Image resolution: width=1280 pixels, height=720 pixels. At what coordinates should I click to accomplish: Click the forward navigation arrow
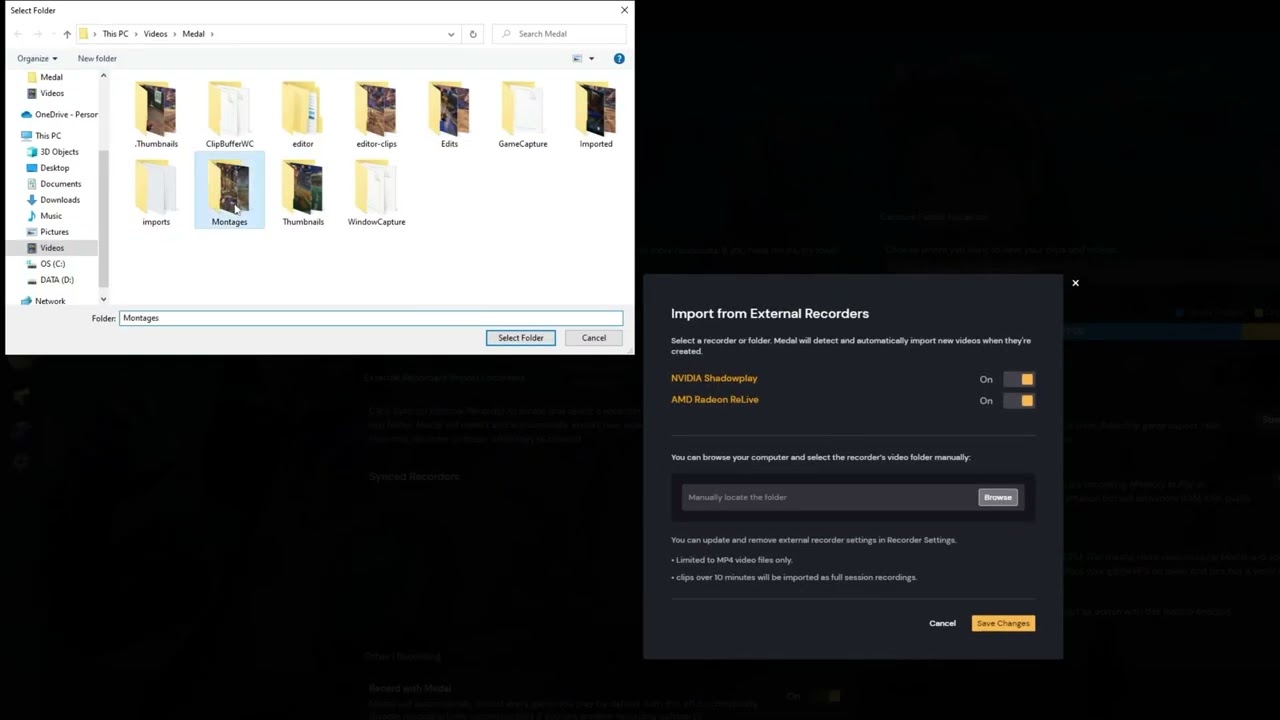[38, 34]
